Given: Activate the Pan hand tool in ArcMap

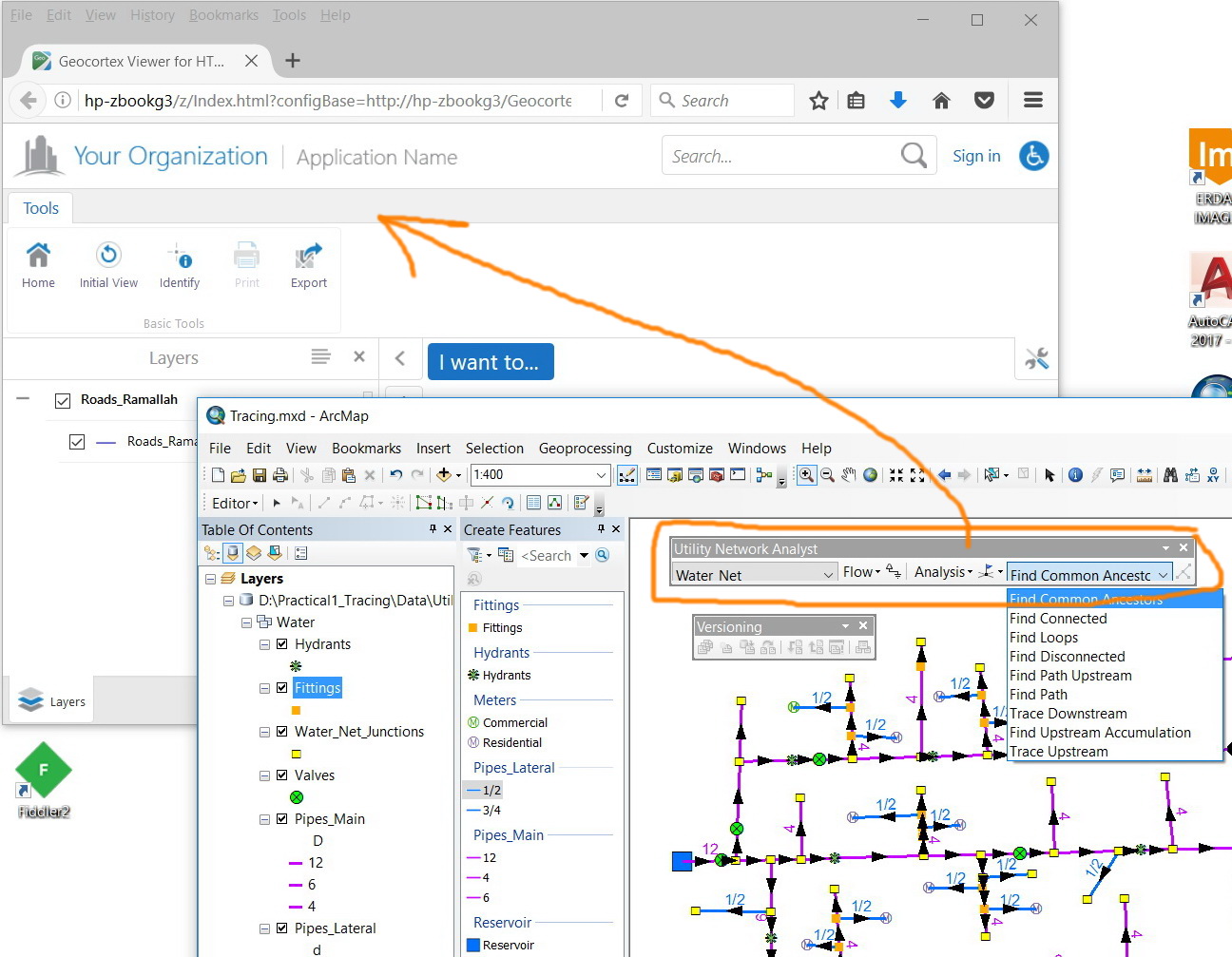Looking at the screenshot, I should pos(848,475).
